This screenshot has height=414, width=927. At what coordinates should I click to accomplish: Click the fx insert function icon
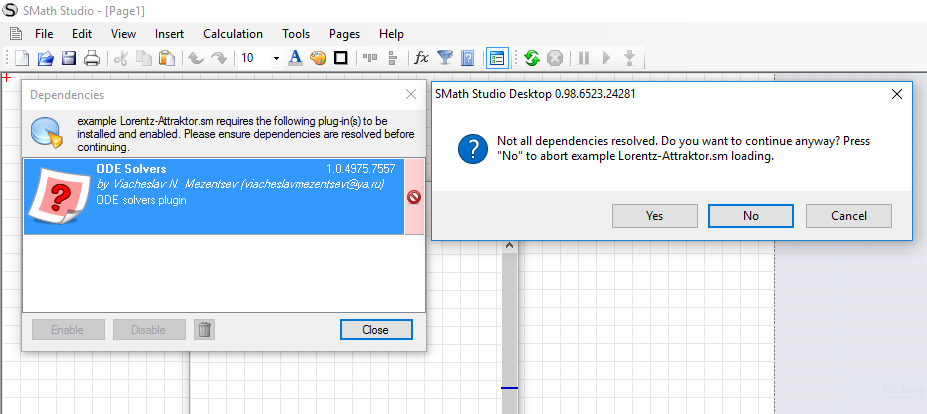pos(421,58)
